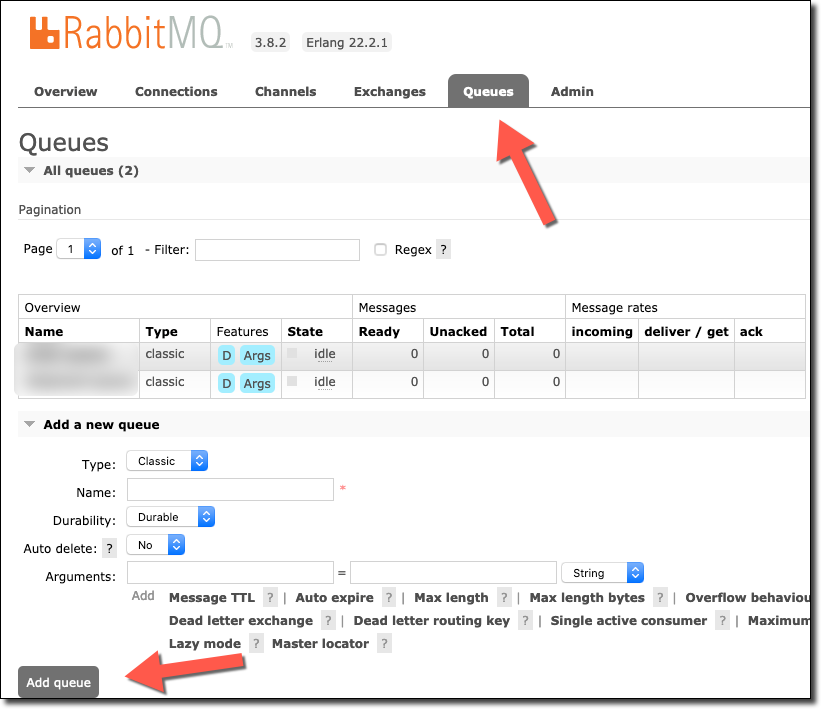Open Max length help icon
The width and height of the screenshot is (821, 709).
point(504,597)
